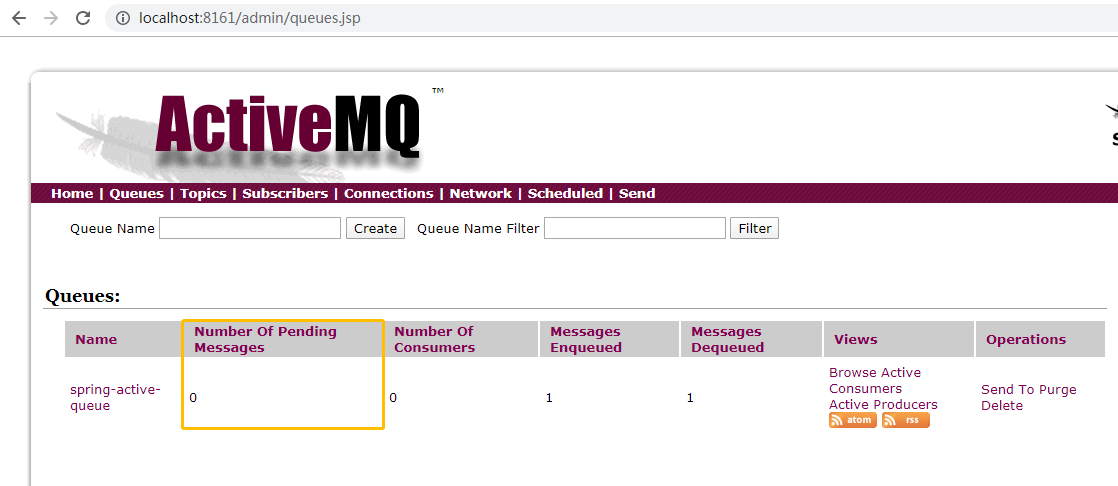1118x486 pixels.
Task: Click Messages Dequeued column header
Action: [727, 339]
